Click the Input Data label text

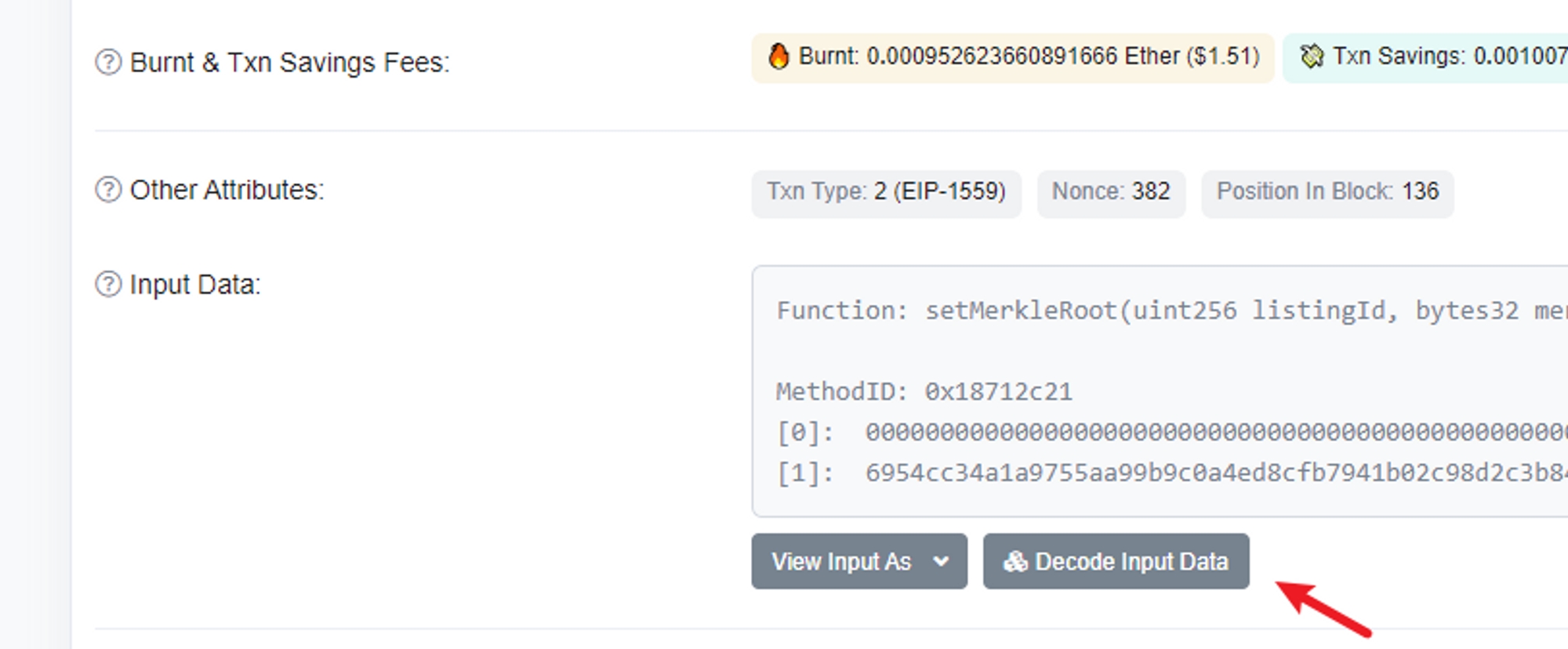[194, 285]
